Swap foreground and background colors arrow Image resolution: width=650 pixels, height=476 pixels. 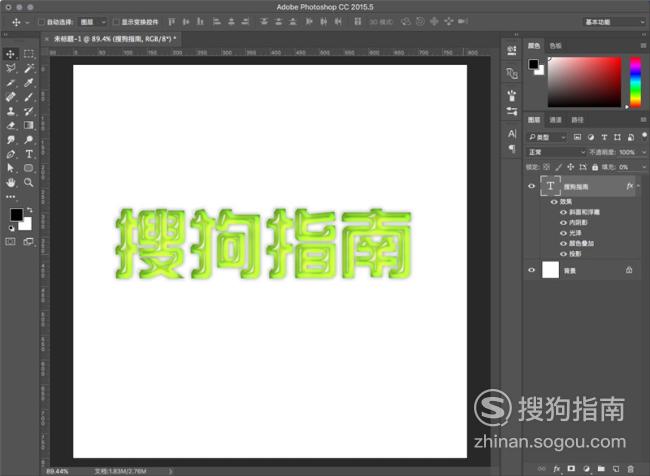click(29, 210)
